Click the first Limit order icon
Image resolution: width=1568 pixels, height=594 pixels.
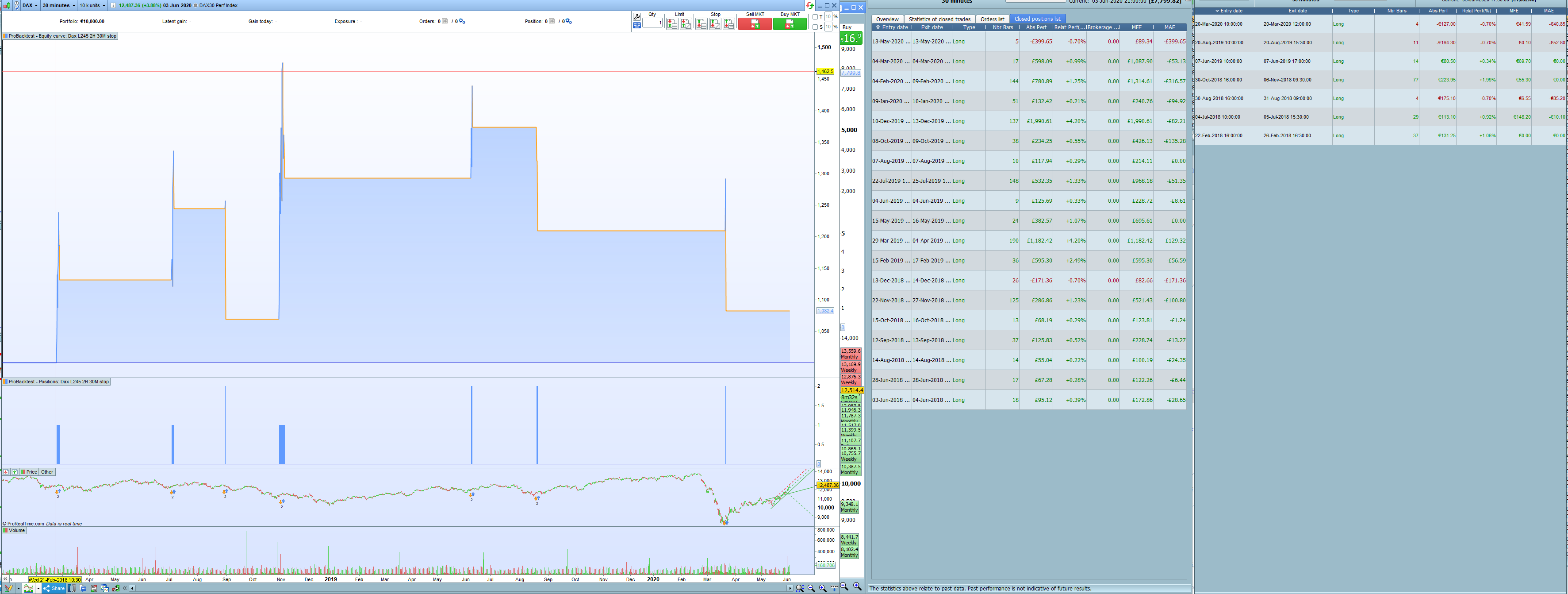coord(671,24)
